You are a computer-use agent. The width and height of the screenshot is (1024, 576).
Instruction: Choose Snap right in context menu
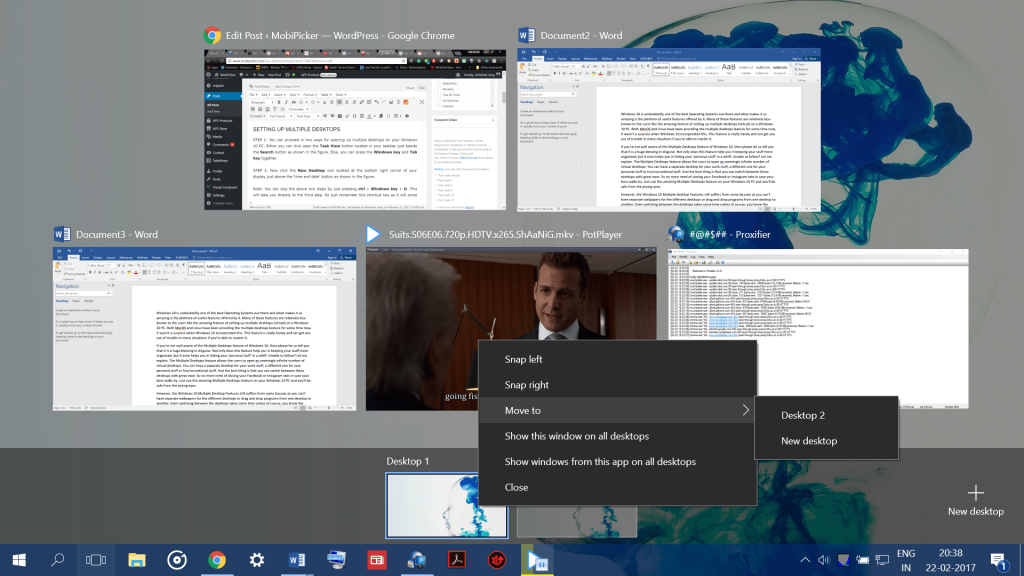[x=617, y=385]
